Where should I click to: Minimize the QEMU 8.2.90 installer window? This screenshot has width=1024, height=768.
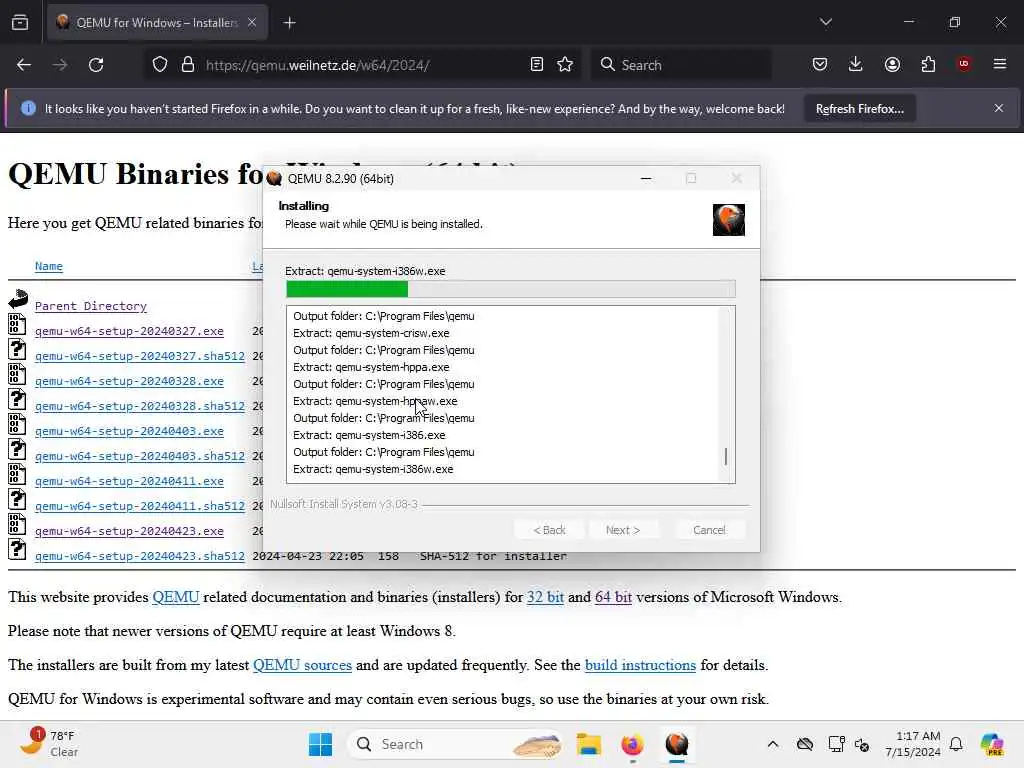click(646, 178)
